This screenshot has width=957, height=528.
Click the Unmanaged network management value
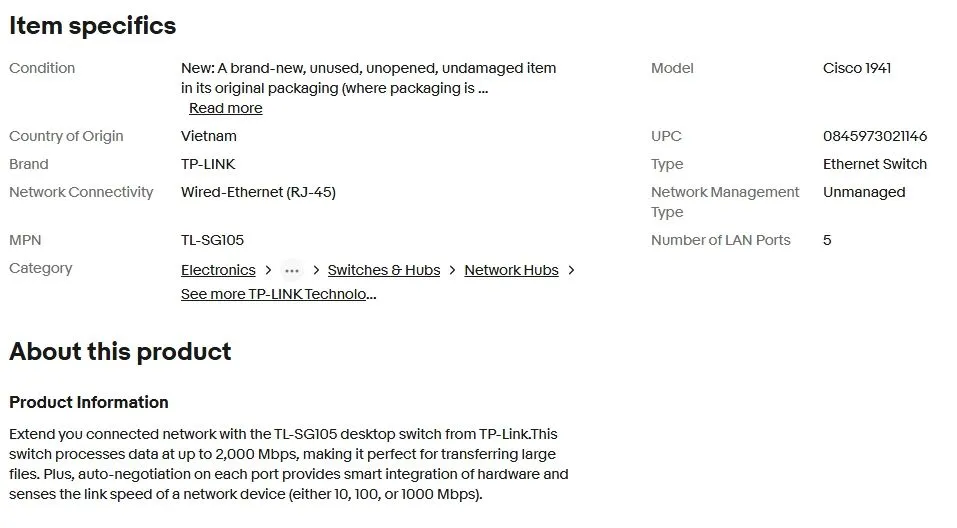pos(864,192)
